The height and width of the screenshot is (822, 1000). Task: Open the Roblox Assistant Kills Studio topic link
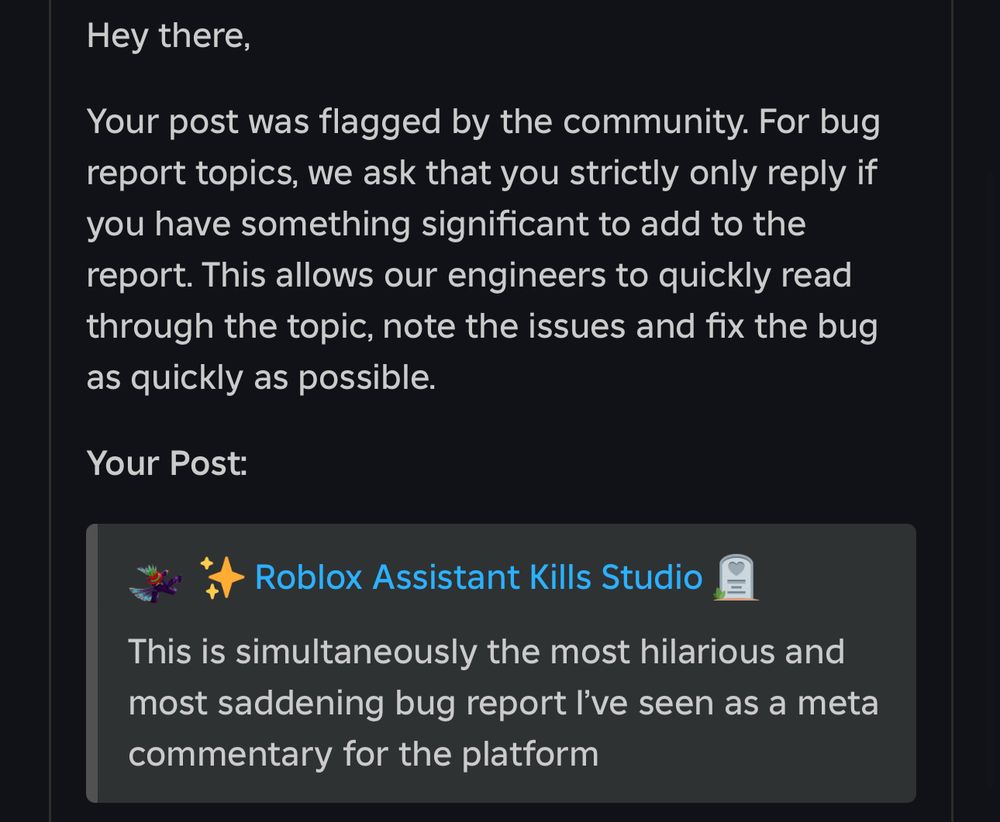tap(478, 577)
